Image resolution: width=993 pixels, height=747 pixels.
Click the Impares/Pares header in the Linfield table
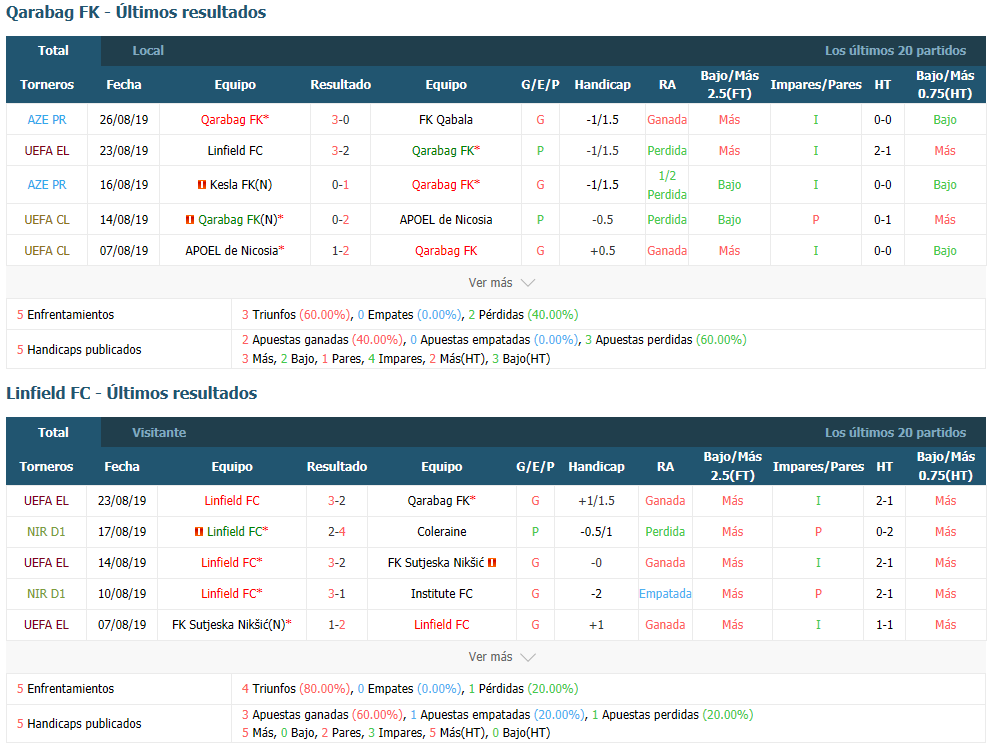click(818, 467)
